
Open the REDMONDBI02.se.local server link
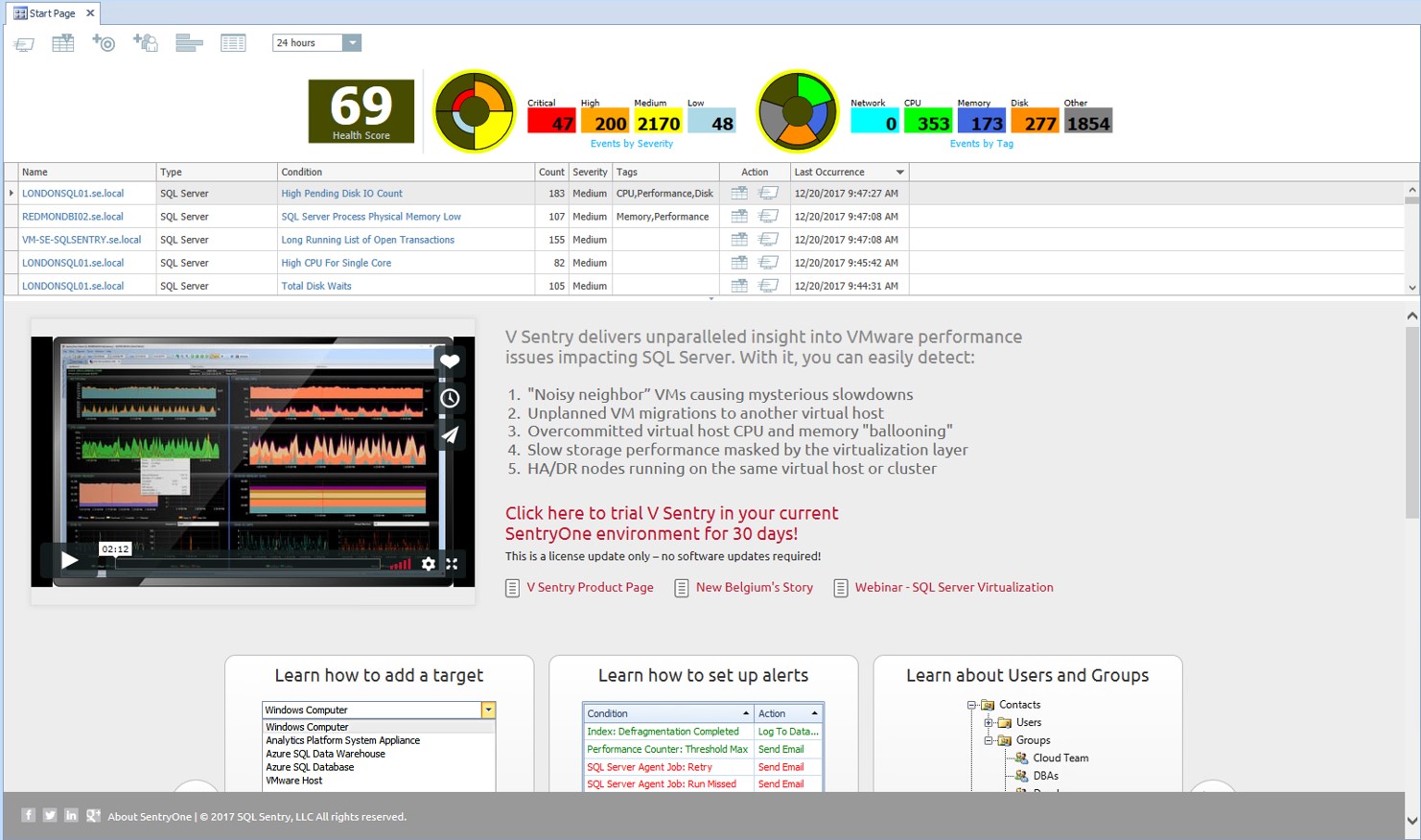(73, 217)
